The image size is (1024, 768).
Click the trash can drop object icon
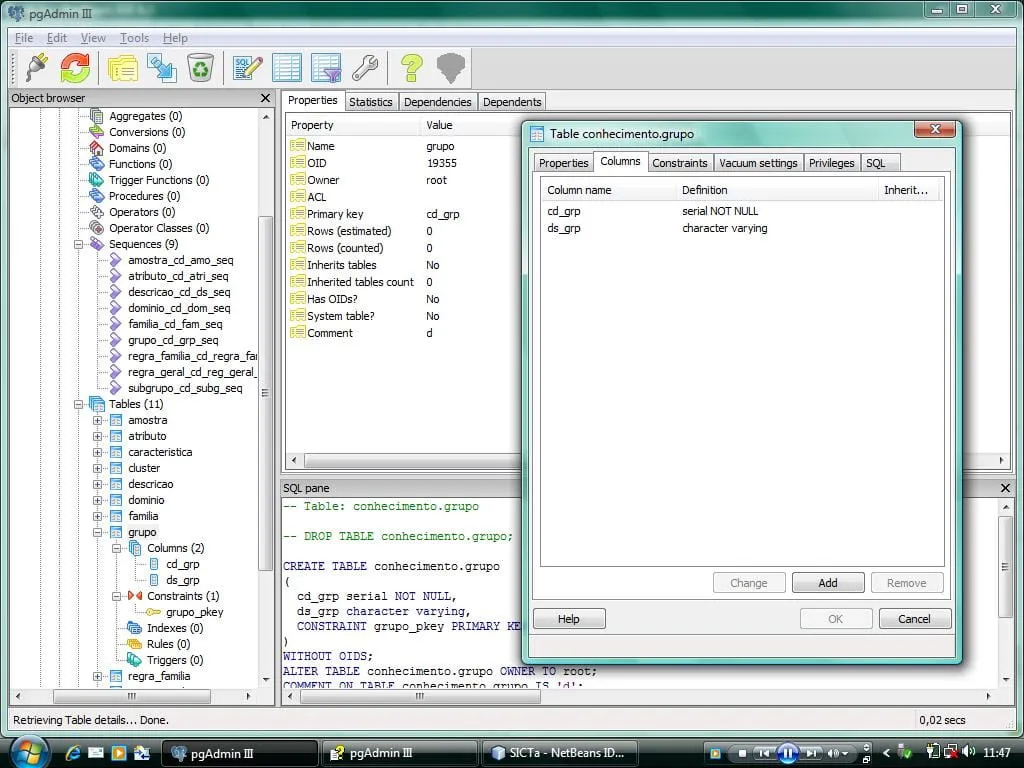coord(201,68)
